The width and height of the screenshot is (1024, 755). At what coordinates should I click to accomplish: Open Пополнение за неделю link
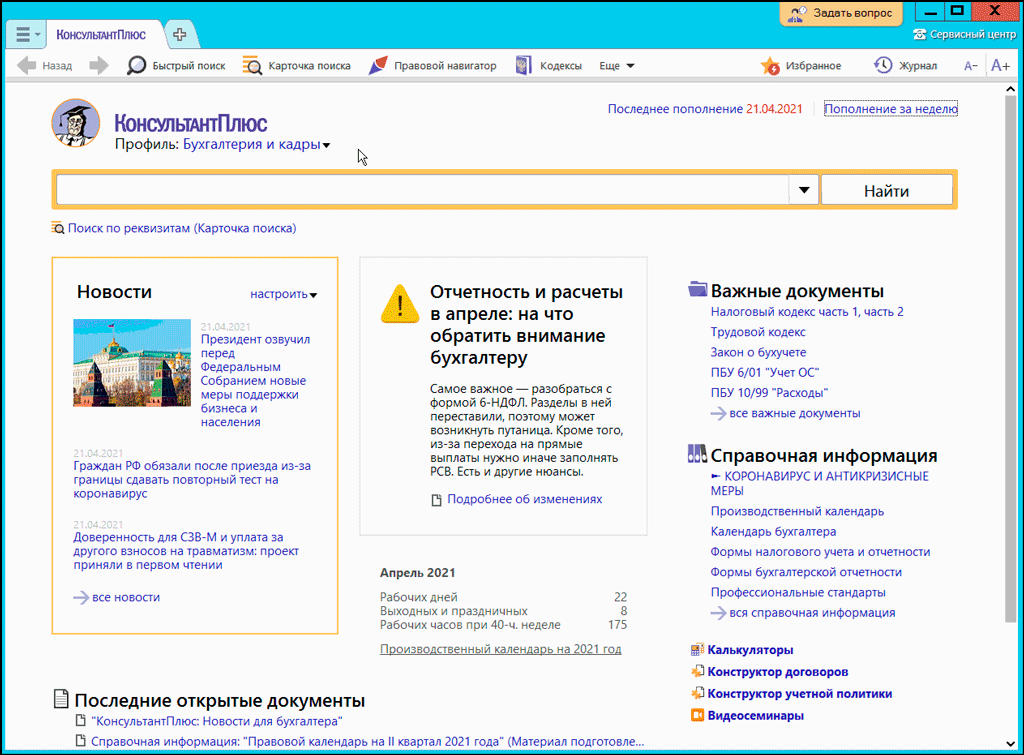[x=891, y=109]
